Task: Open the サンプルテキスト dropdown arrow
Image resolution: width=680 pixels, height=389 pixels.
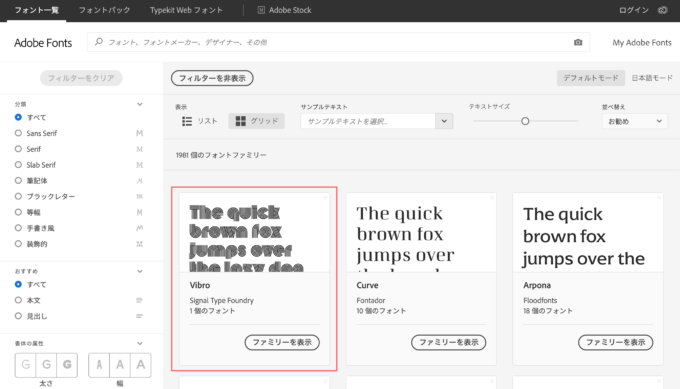Action: point(444,121)
